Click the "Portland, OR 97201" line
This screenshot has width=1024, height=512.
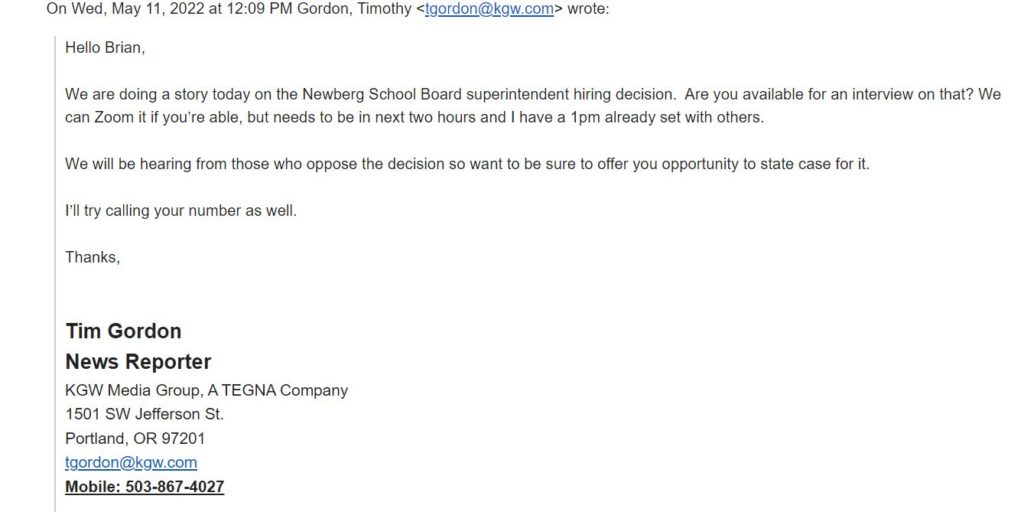pyautogui.click(x=135, y=438)
